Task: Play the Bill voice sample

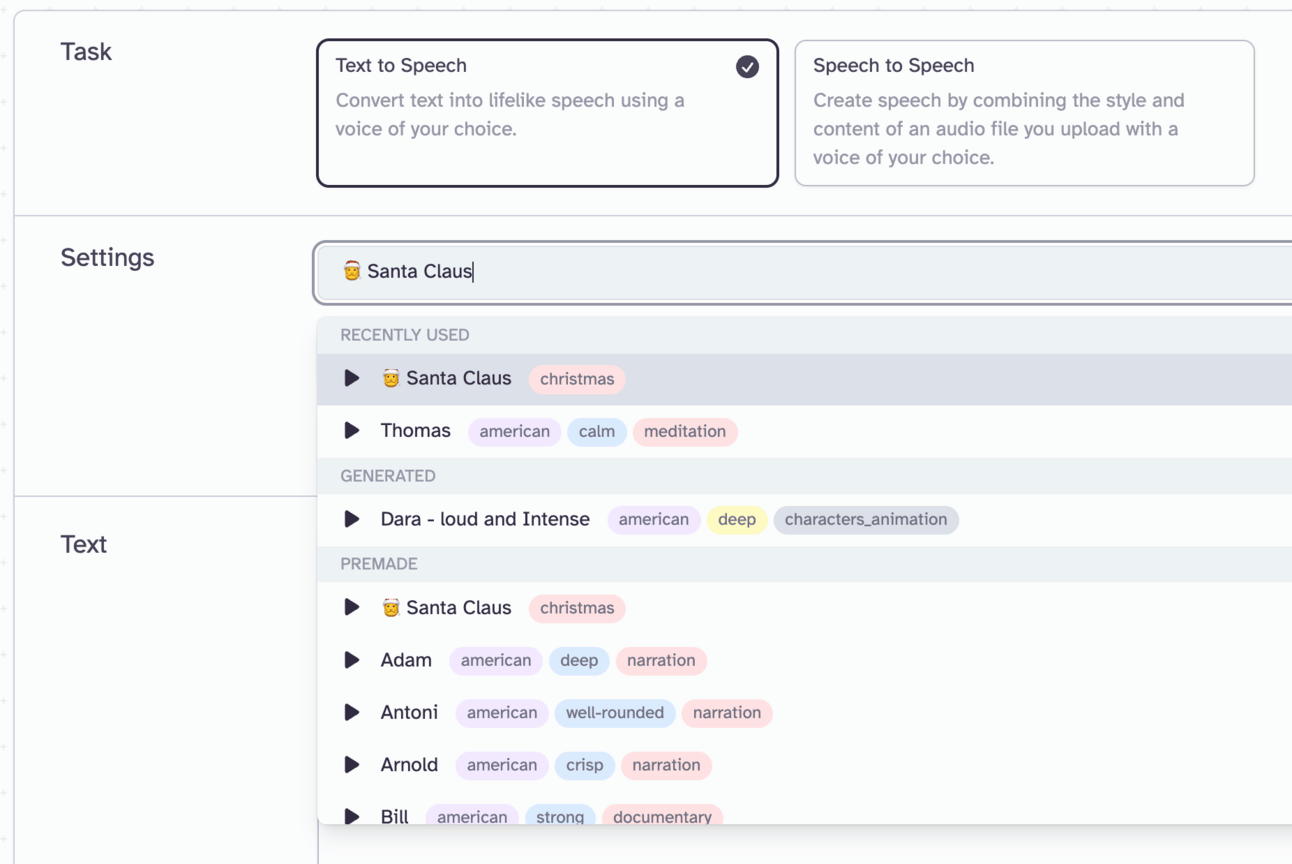Action: pos(352,816)
